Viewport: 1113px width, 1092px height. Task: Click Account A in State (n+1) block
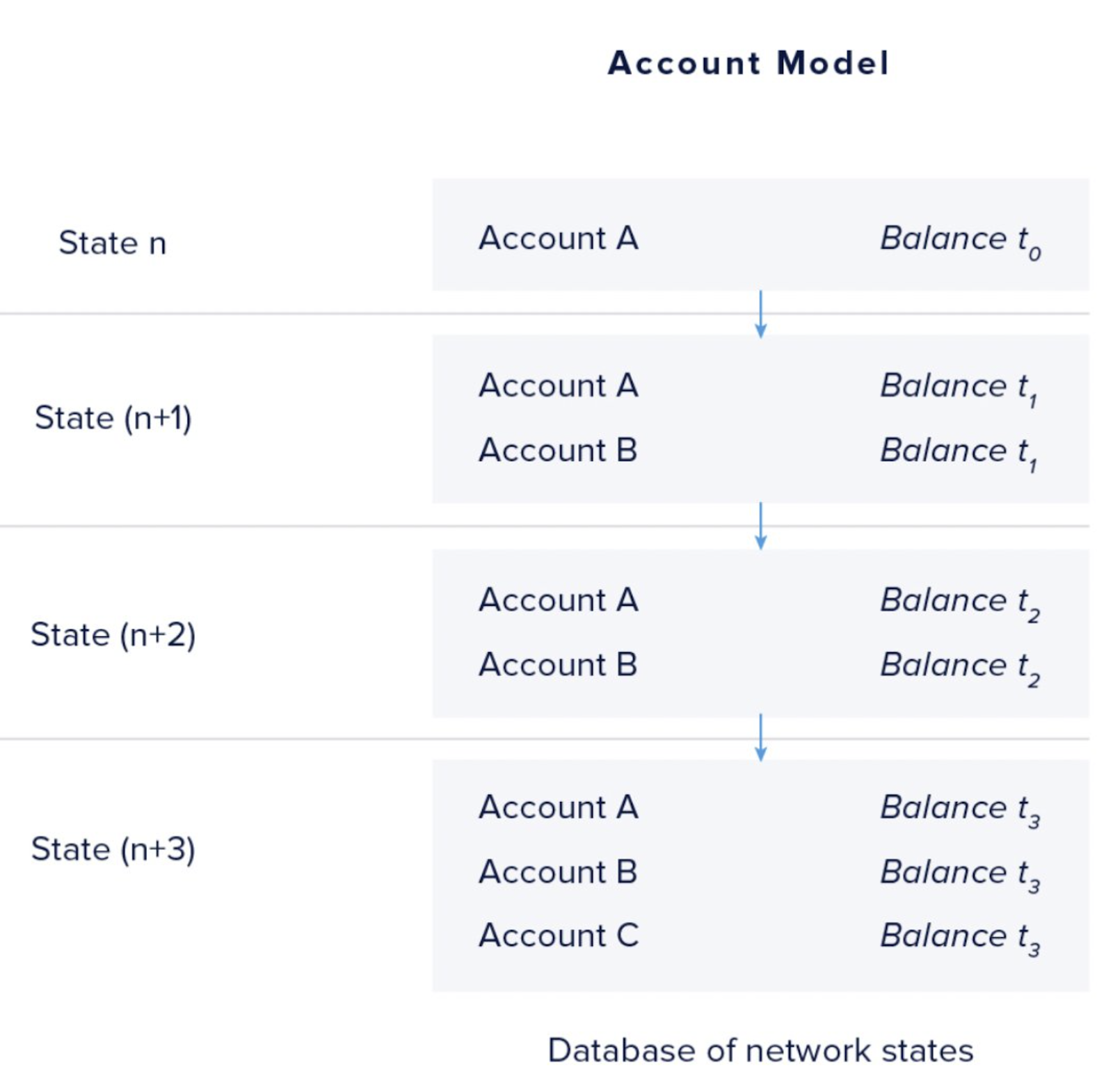coord(558,386)
